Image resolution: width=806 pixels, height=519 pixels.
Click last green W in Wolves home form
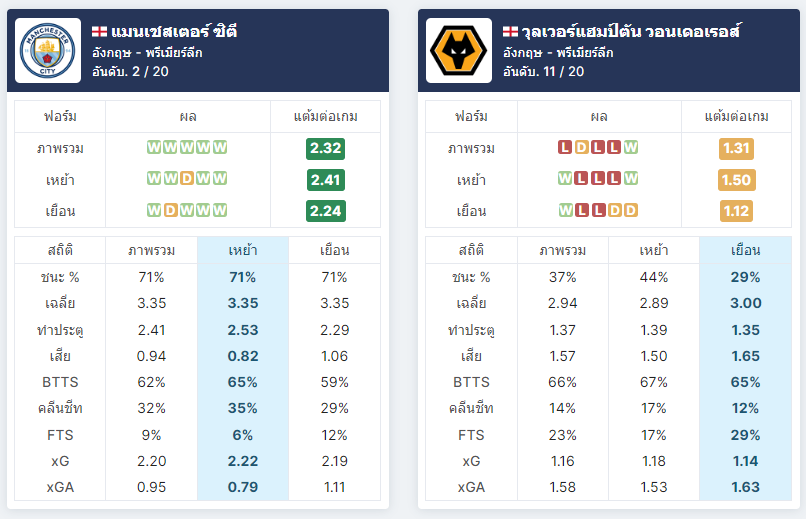(x=631, y=178)
